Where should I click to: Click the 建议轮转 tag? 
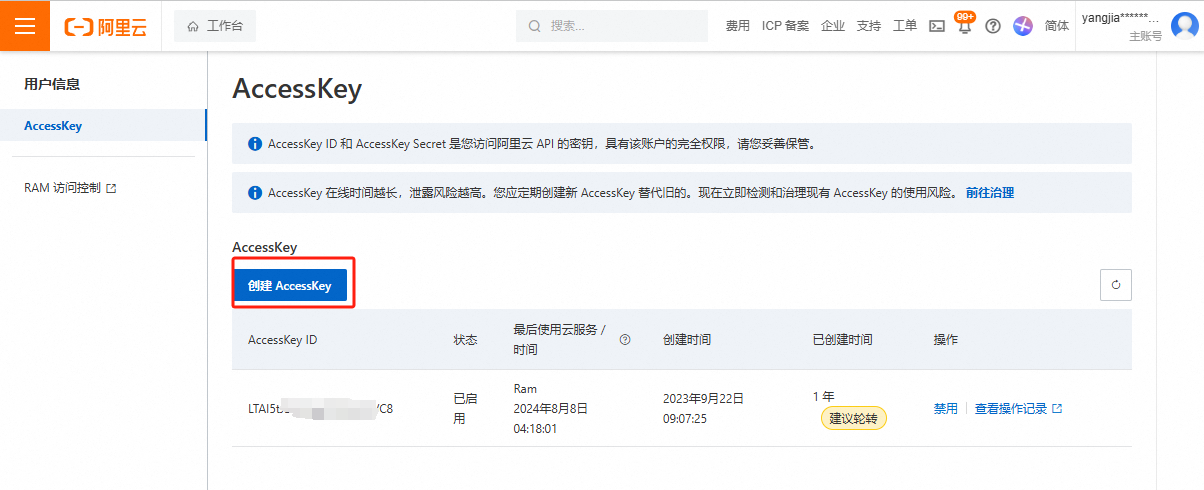click(854, 418)
